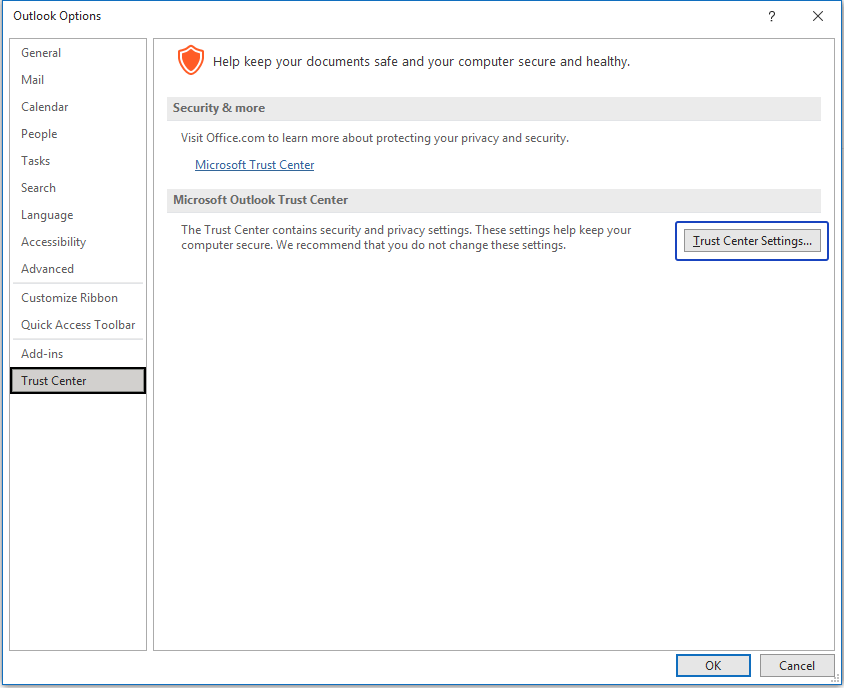Screen dimensions: 844x688
Task: Open Trust Center Settings
Action: coord(751,241)
